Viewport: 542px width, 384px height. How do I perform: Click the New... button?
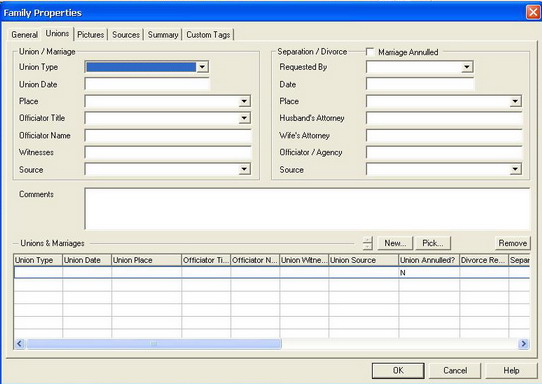pyautogui.click(x=395, y=243)
